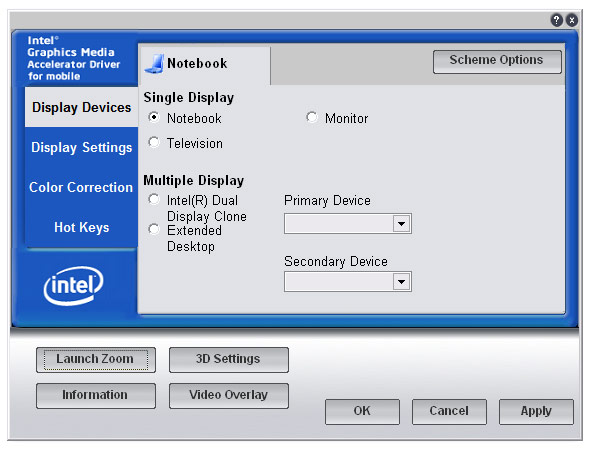This screenshot has height=450, width=590.
Task: Click the Apply button
Action: pos(536,412)
